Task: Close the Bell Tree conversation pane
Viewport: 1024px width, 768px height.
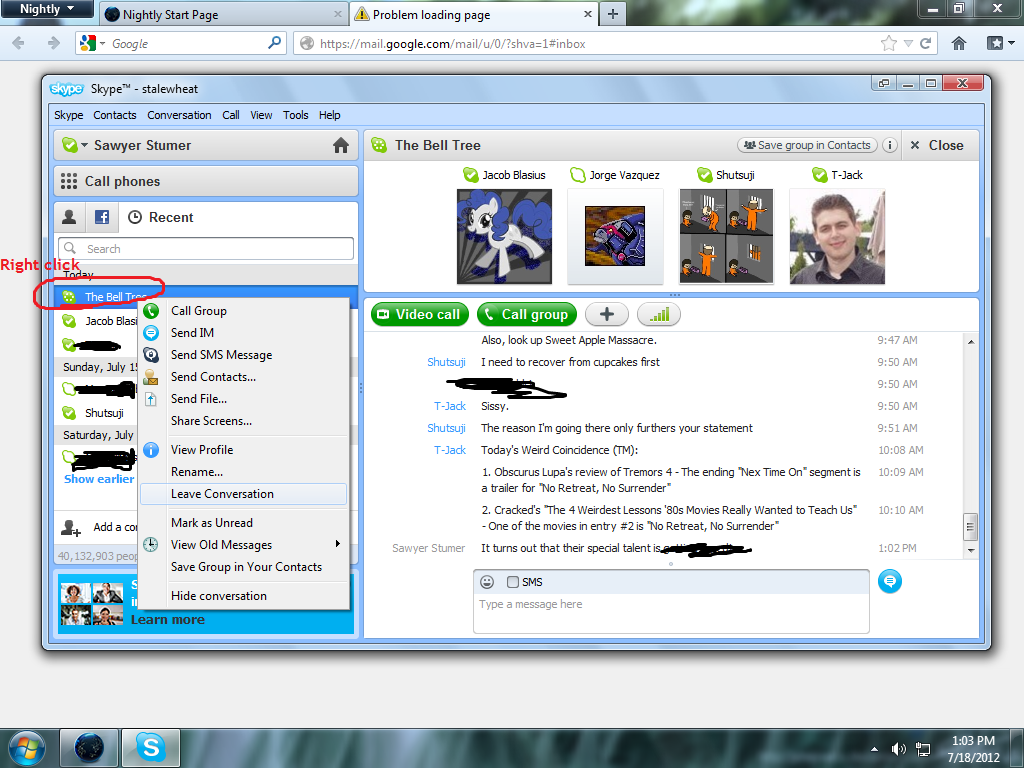Action: (x=937, y=145)
